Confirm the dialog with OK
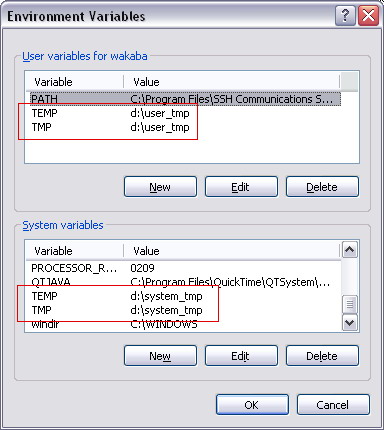Image resolution: width=384 pixels, height=430 pixels. coord(252,405)
